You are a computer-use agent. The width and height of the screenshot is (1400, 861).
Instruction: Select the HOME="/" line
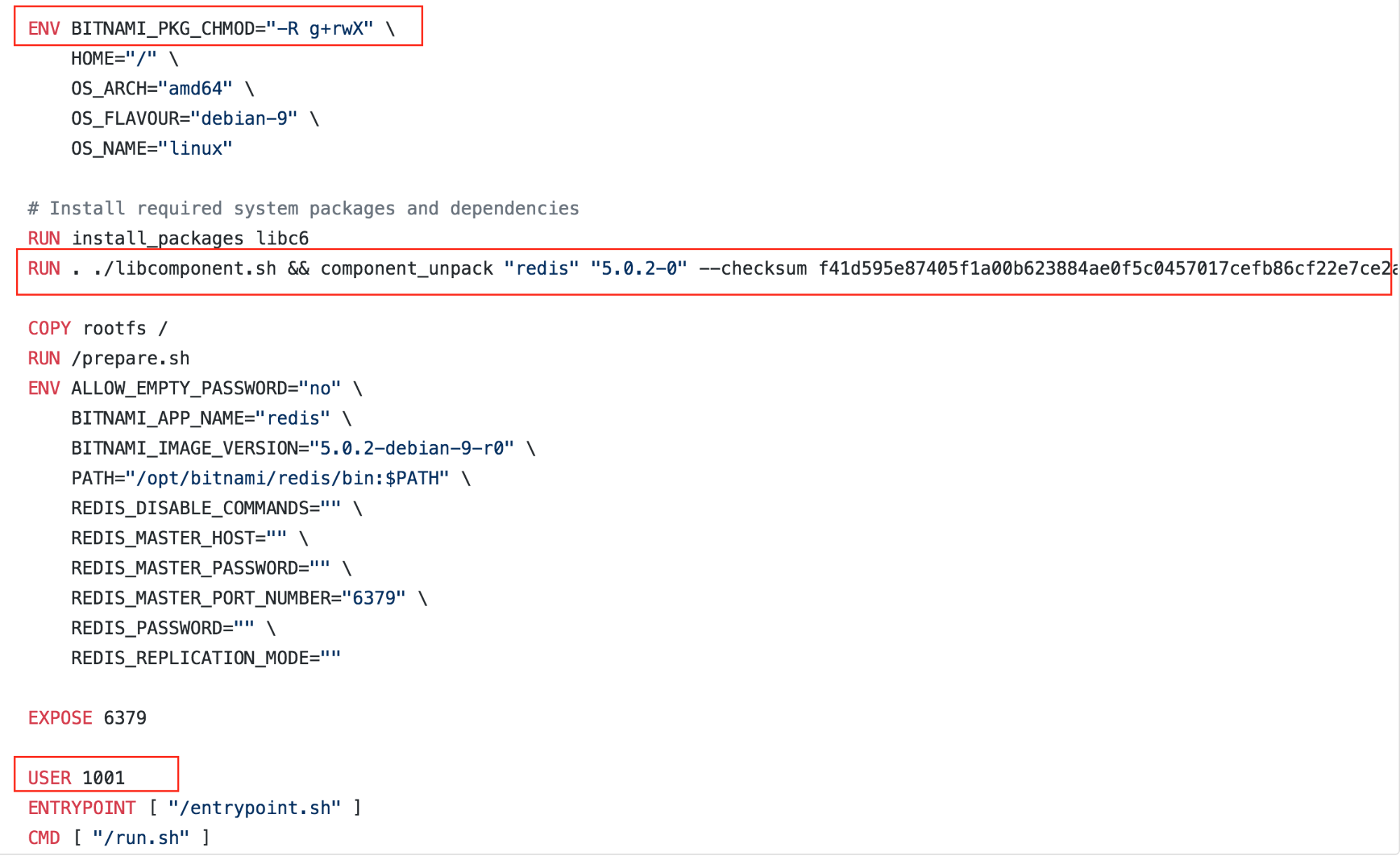(125, 59)
